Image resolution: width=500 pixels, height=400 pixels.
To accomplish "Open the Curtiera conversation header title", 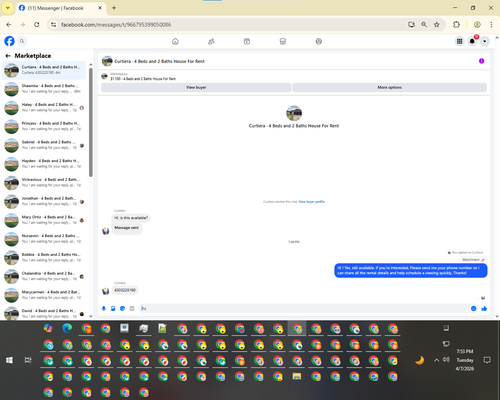I will click(x=159, y=61).
